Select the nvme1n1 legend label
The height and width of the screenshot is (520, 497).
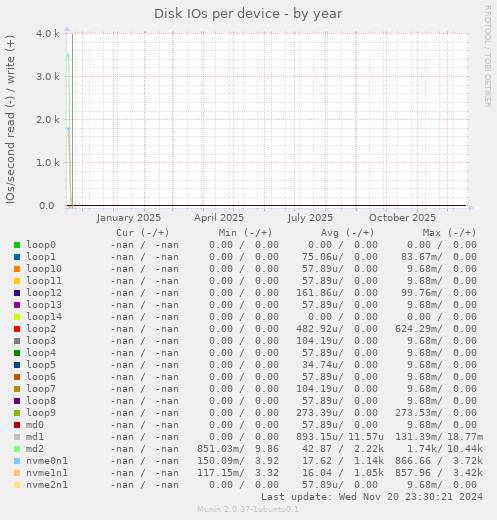(x=47, y=473)
